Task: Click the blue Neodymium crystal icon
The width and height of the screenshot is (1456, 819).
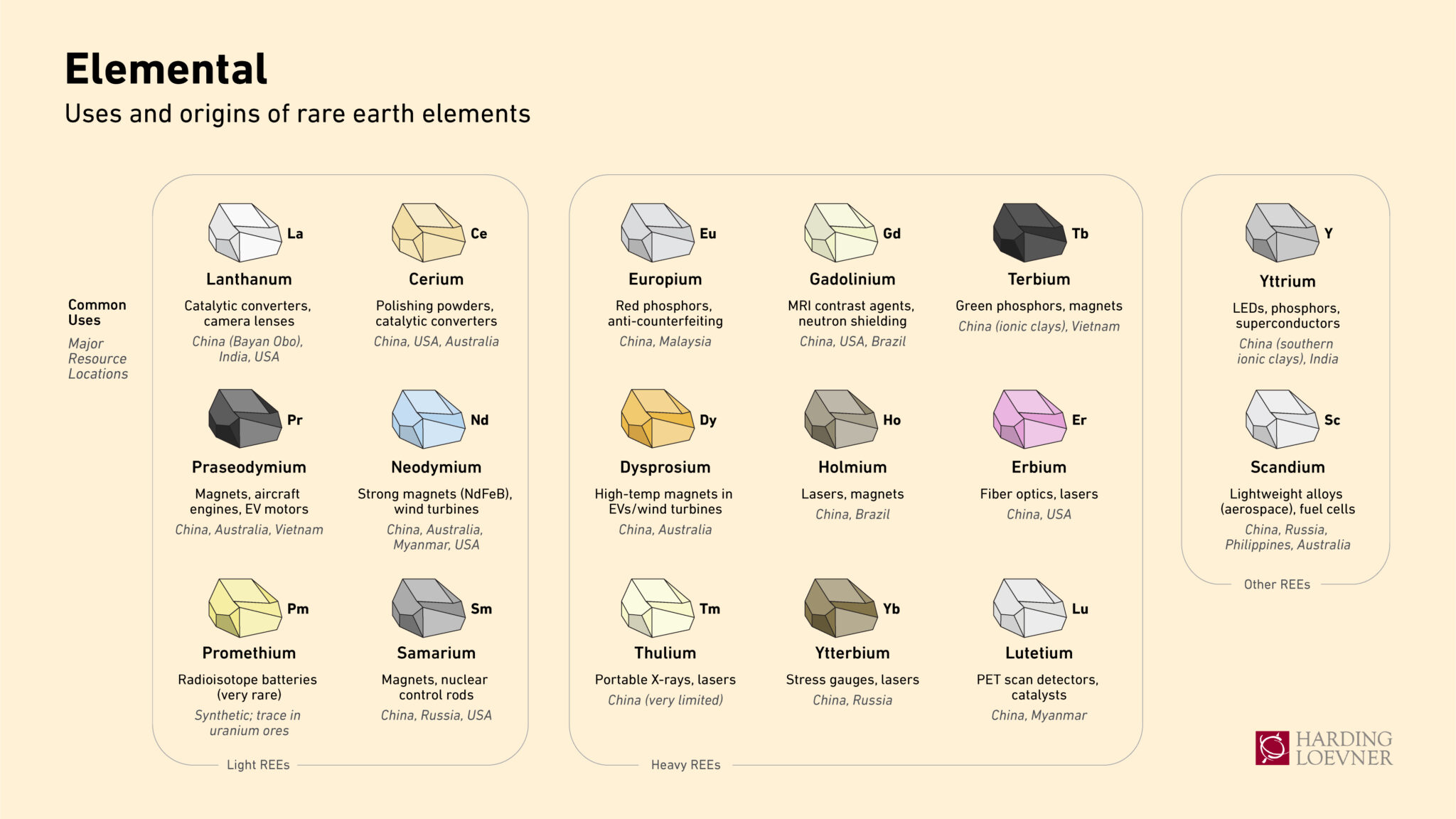Action: coord(429,418)
